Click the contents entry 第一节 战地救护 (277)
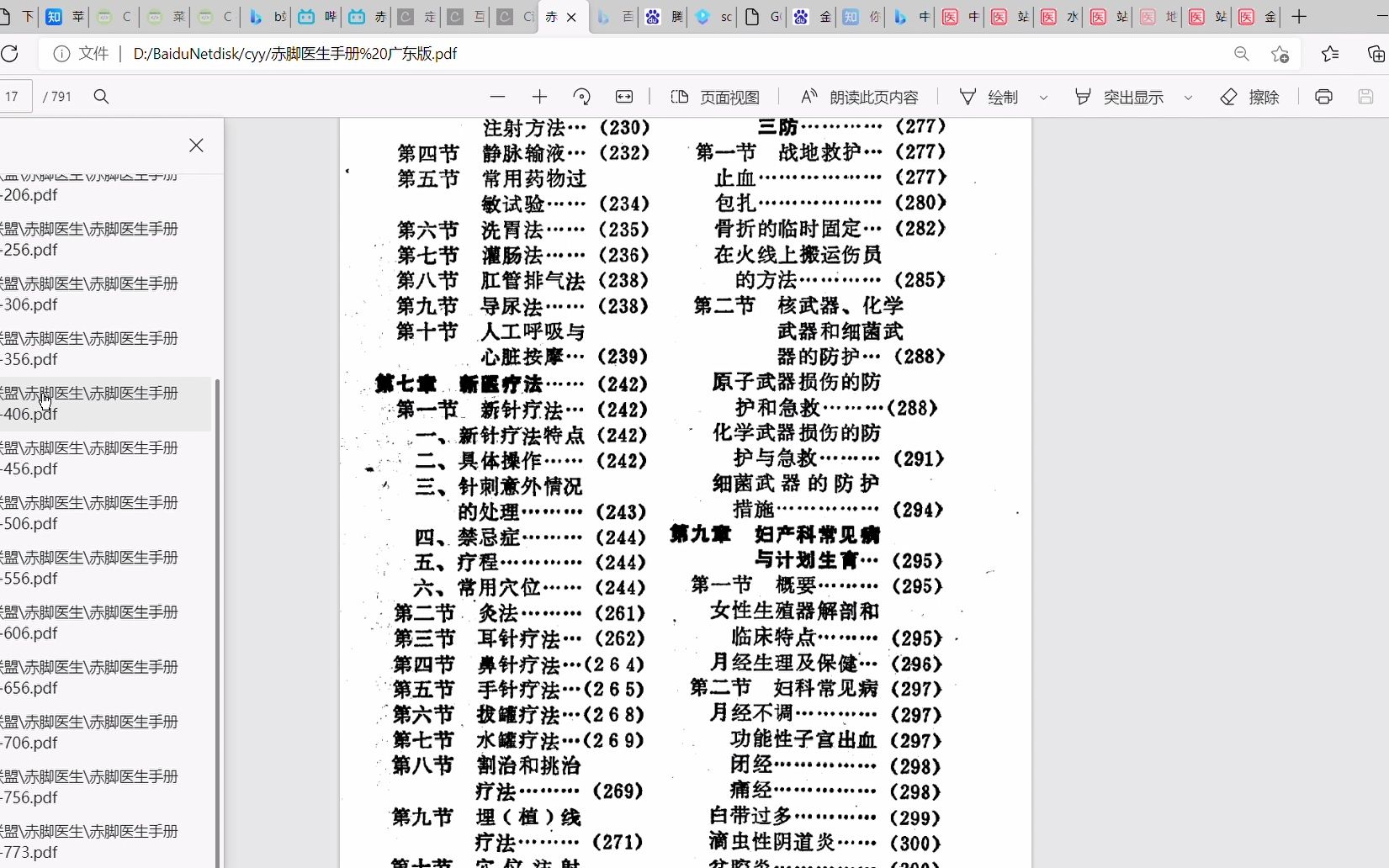Image resolution: width=1389 pixels, height=868 pixels. coord(821,152)
